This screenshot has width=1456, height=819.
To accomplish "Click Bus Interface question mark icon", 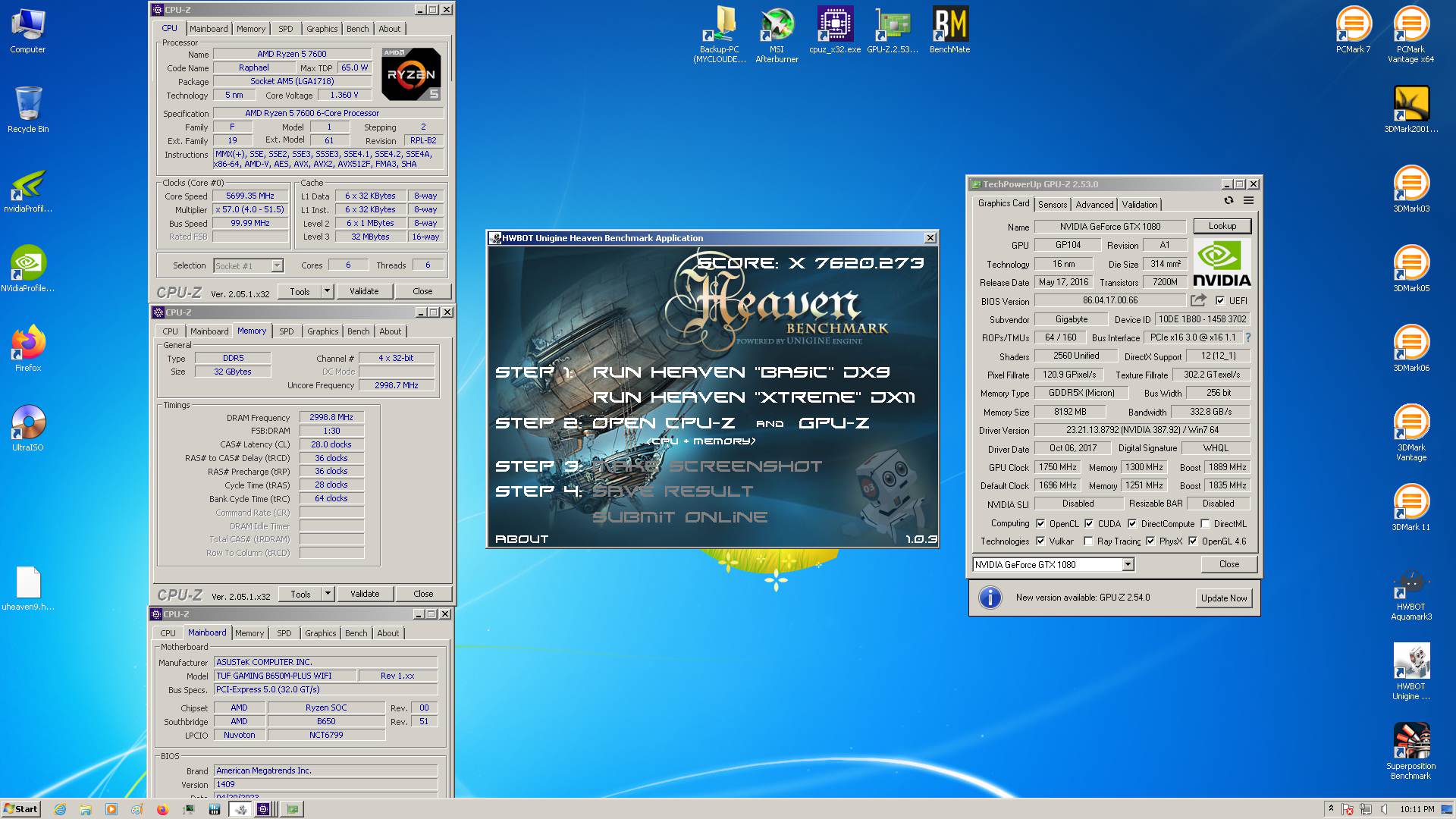I will coord(1247,337).
